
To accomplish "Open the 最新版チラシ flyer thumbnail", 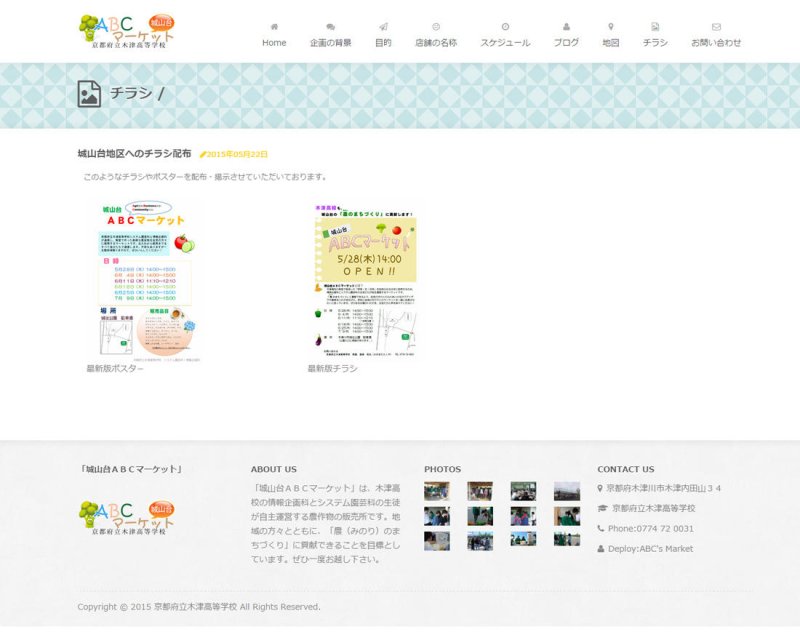I will pos(365,282).
